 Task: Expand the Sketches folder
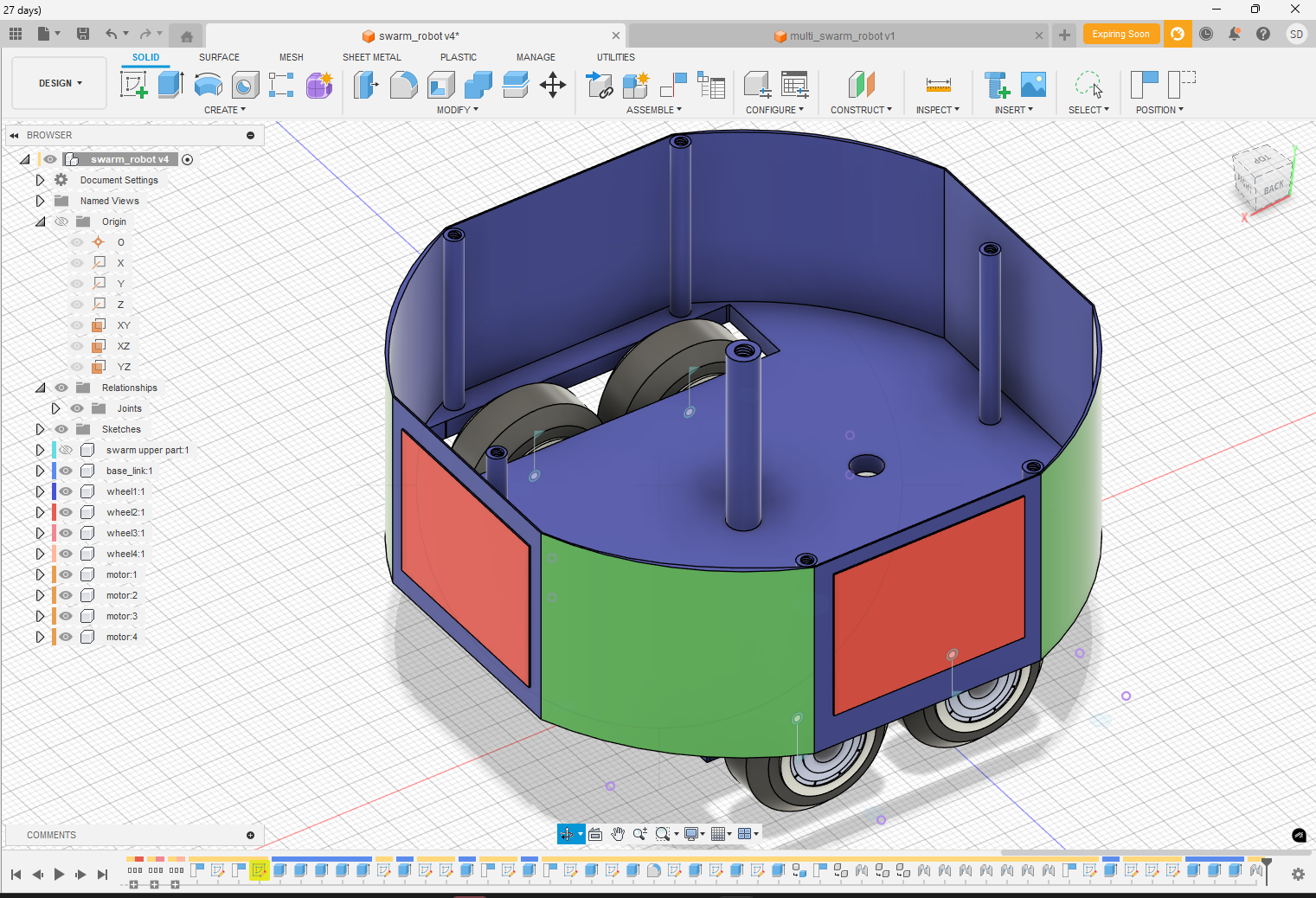click(40, 429)
